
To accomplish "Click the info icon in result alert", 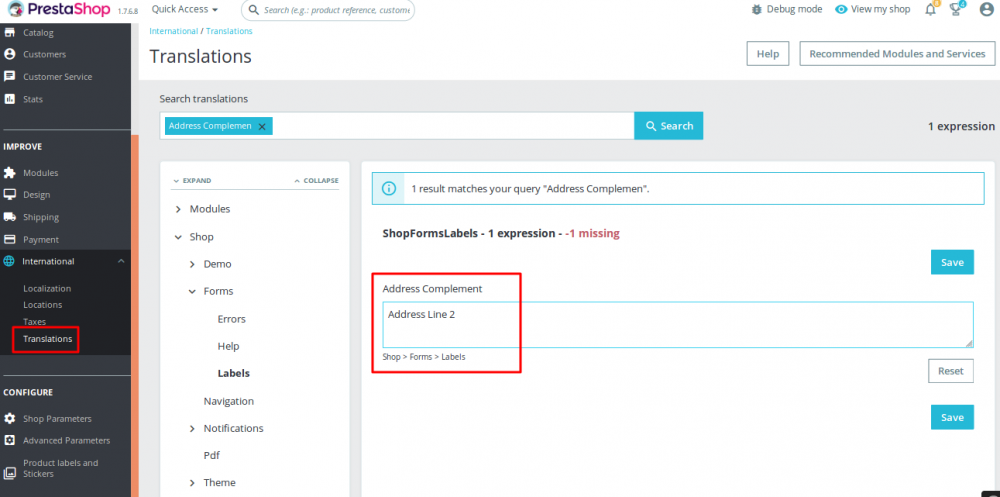I will 388,189.
